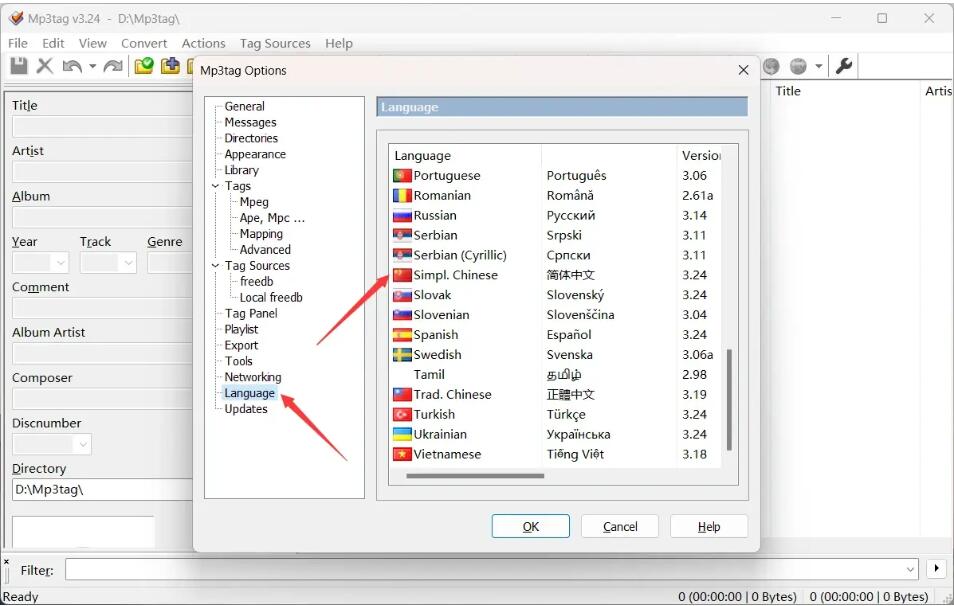Viewport: 954px width, 606px height.
Task: Open the View menu
Action: click(x=92, y=43)
